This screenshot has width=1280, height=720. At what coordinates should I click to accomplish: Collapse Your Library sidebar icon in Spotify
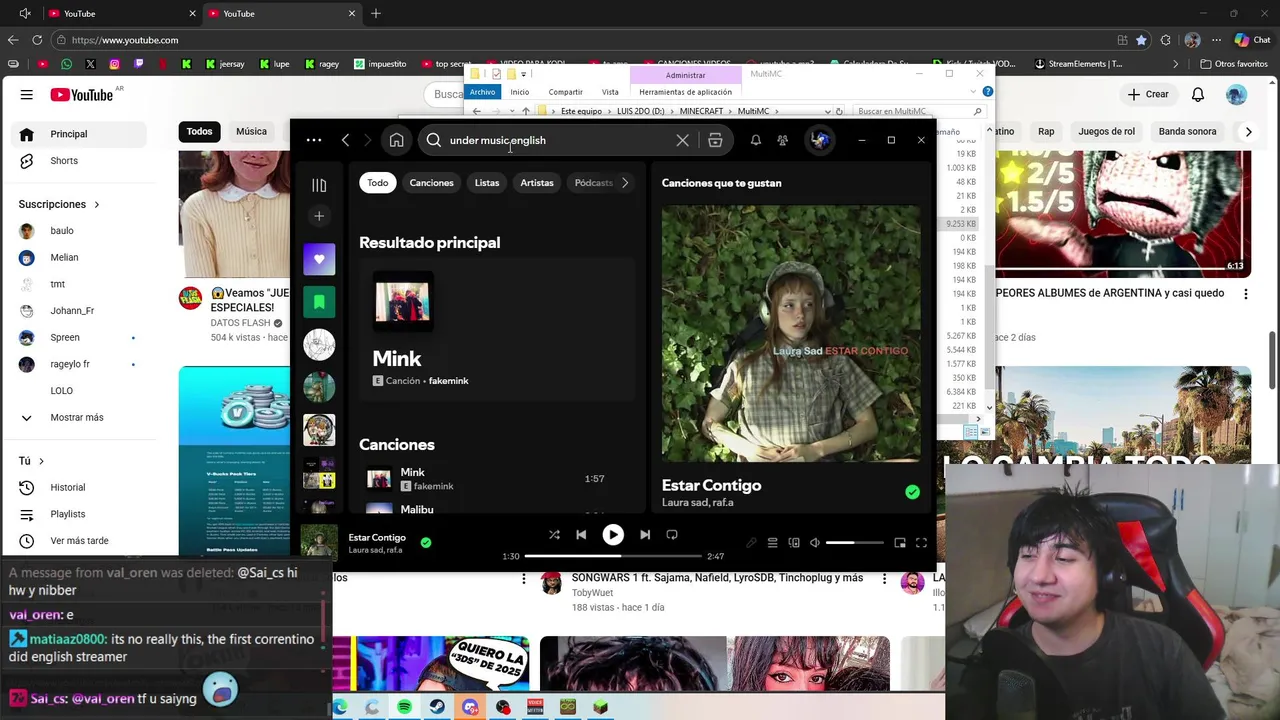[319, 185]
